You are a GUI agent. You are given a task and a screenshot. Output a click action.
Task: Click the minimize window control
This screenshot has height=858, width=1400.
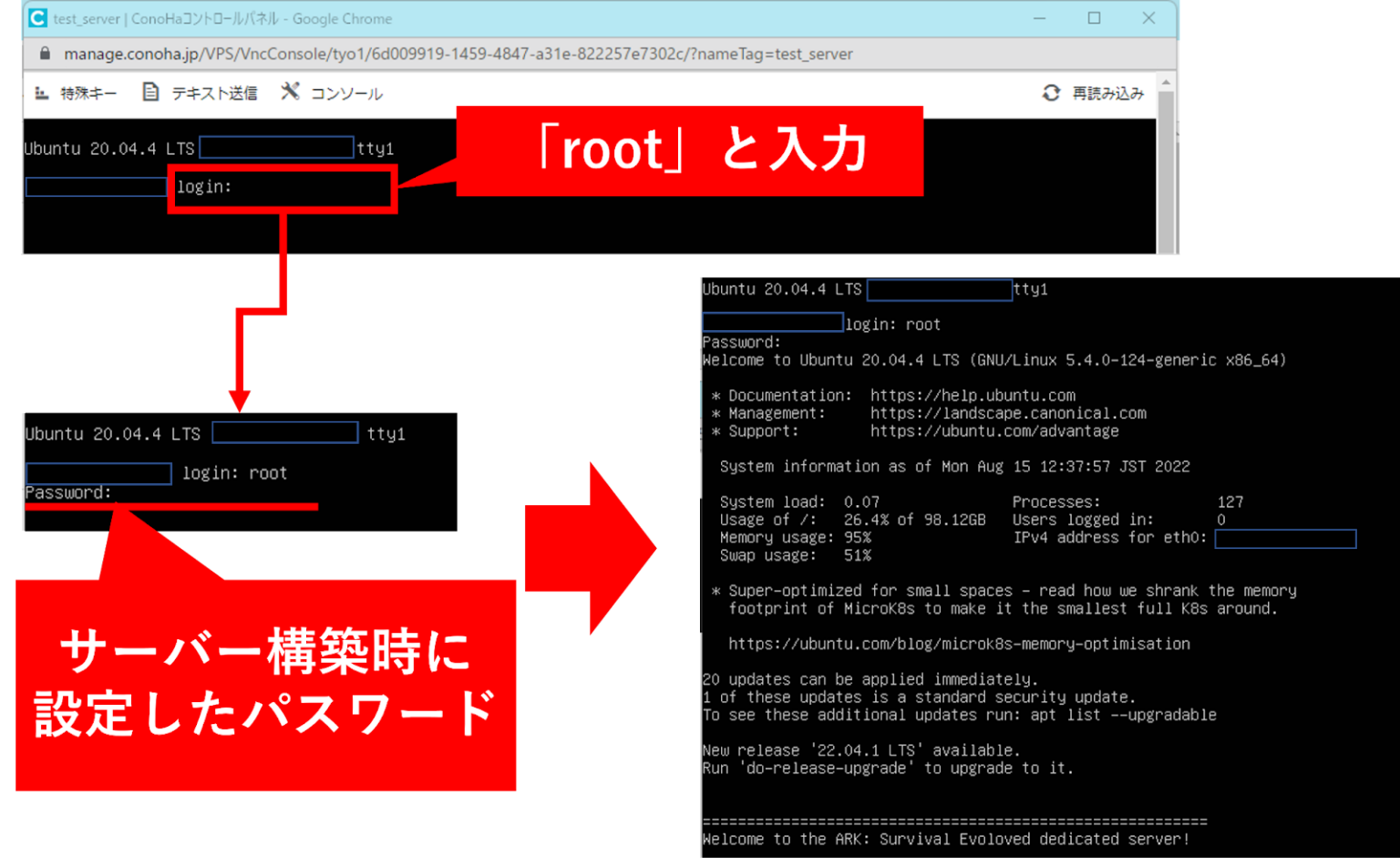1040,18
